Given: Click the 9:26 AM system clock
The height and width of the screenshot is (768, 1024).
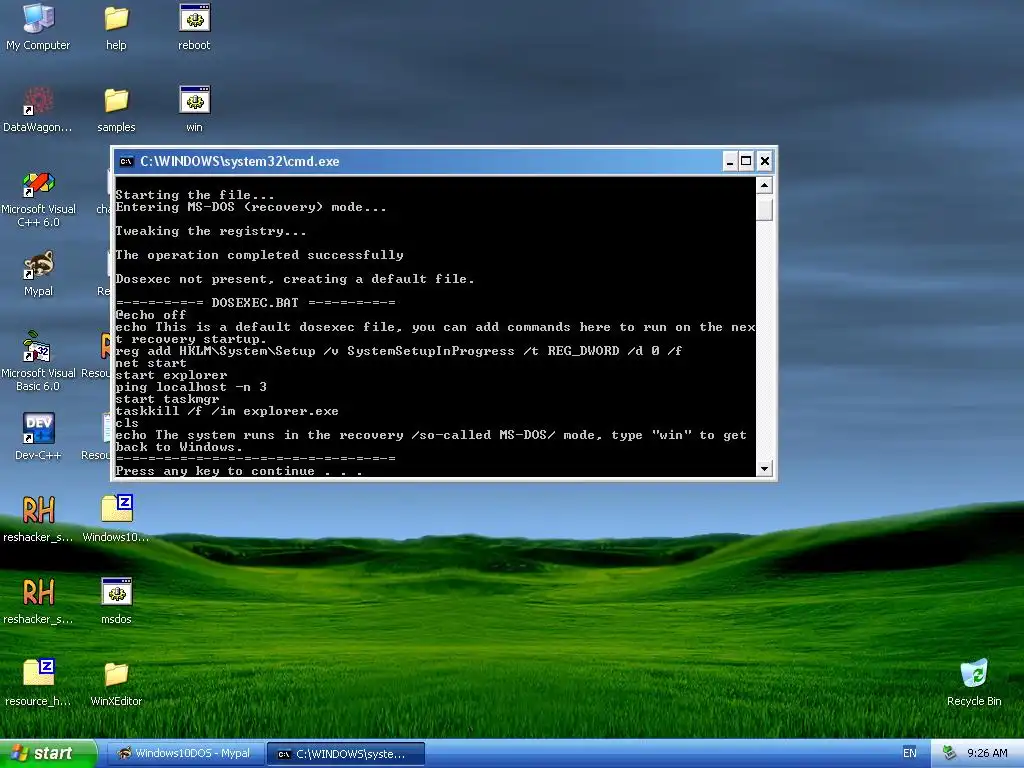Looking at the screenshot, I should click(987, 753).
